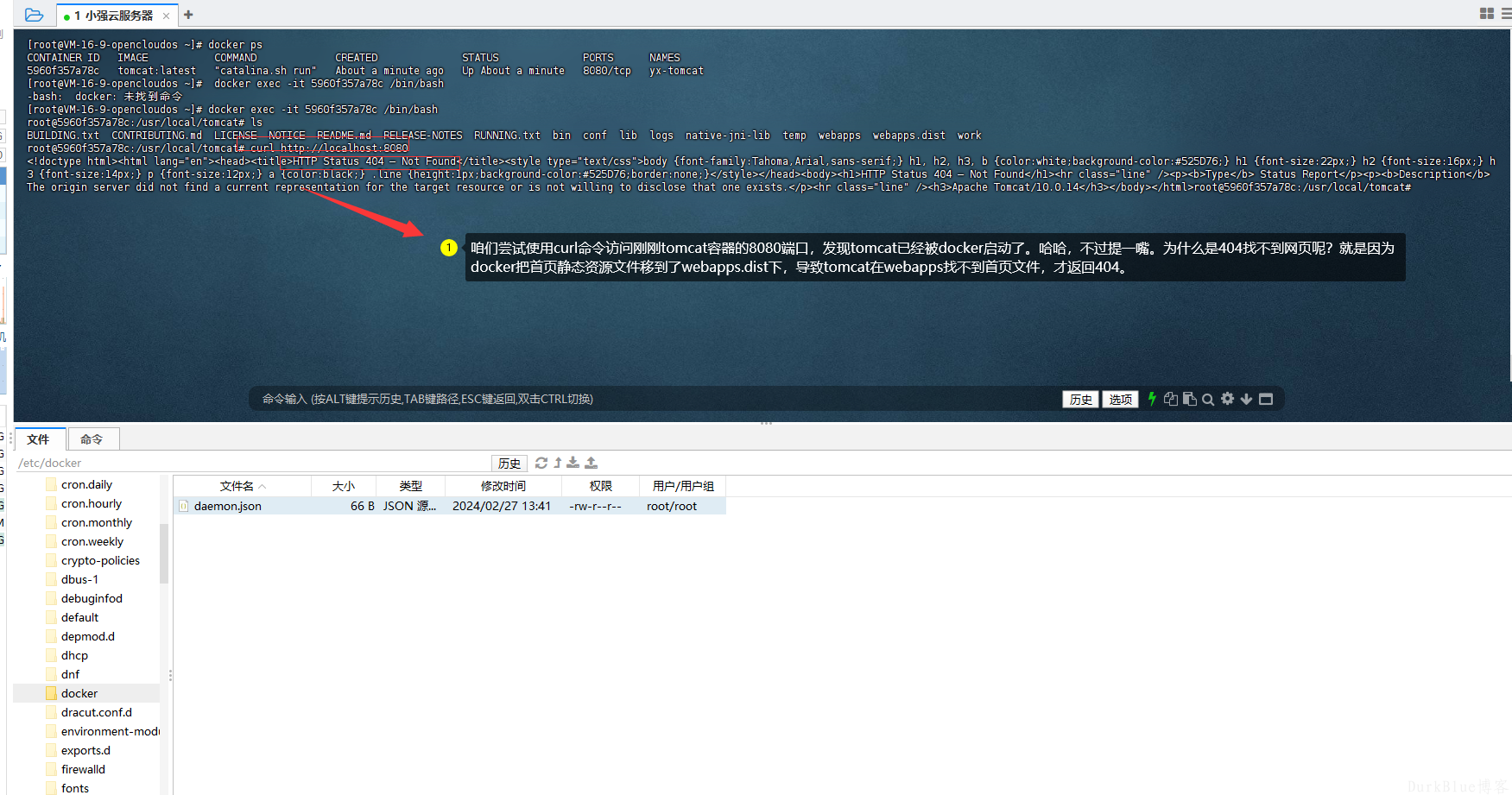Sort by 用户/用户组 column header
The height and width of the screenshot is (795, 1512).
(683, 486)
